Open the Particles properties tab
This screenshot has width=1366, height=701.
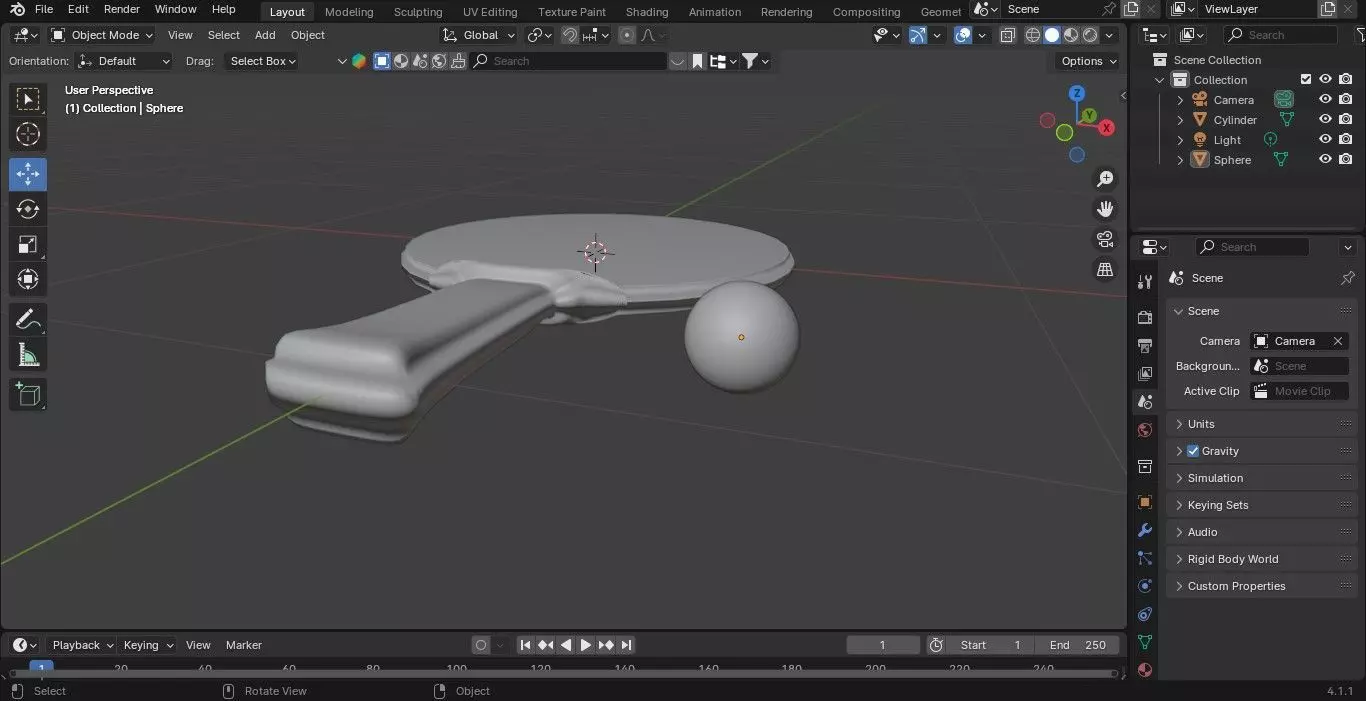[x=1145, y=558]
